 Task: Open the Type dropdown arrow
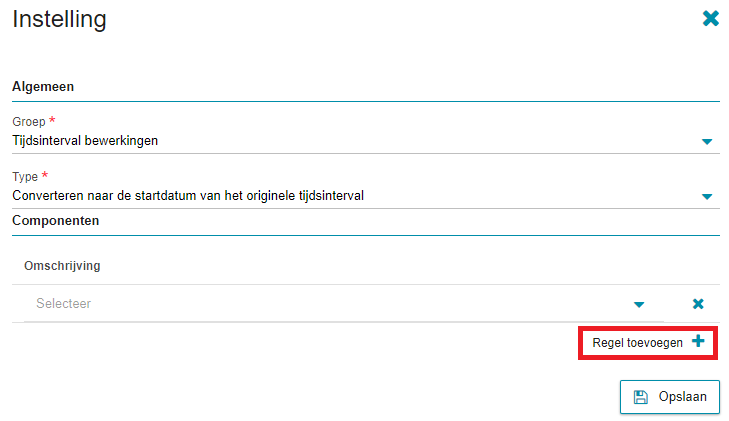point(707,197)
